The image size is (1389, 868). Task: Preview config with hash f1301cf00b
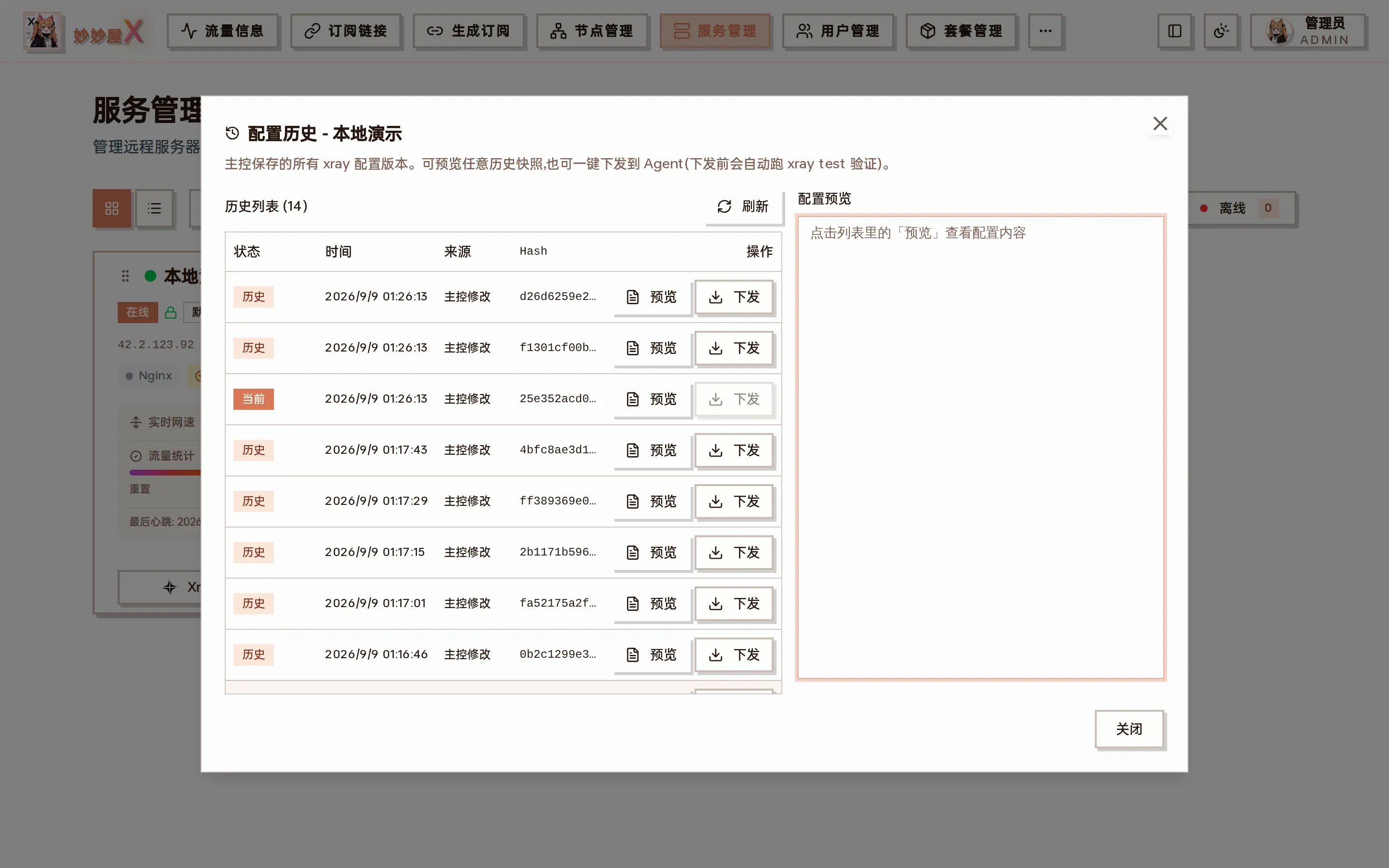(652, 348)
